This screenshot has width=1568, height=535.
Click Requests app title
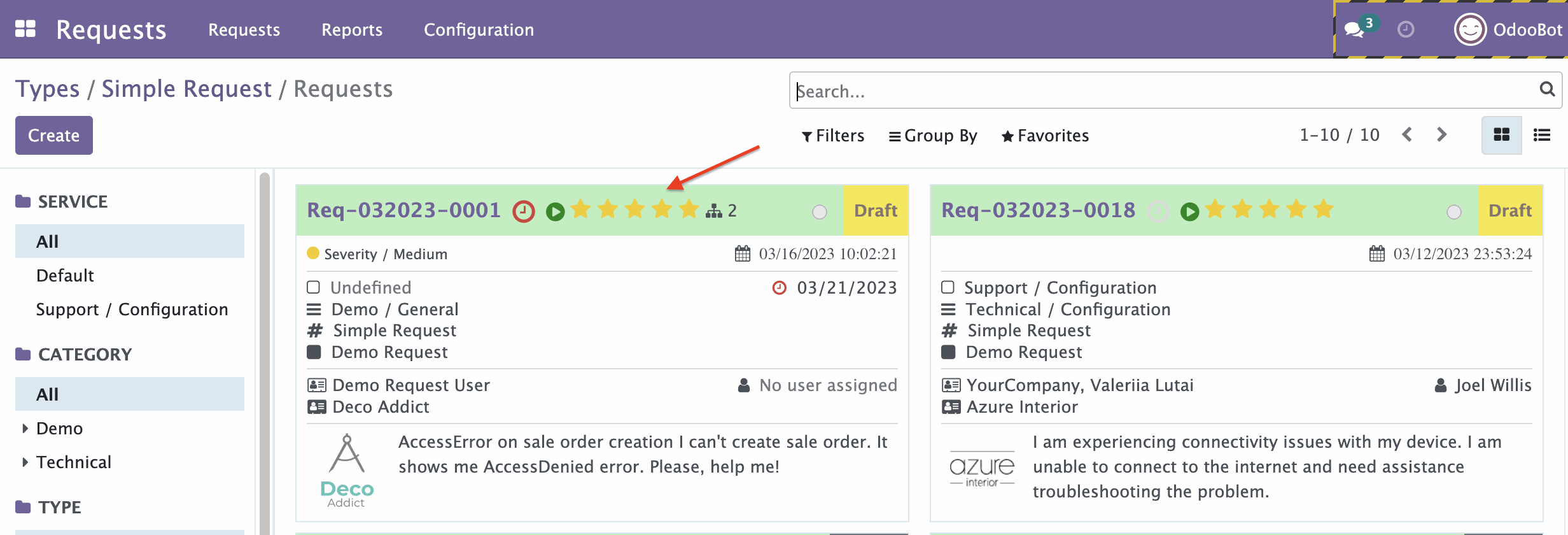coord(111,30)
